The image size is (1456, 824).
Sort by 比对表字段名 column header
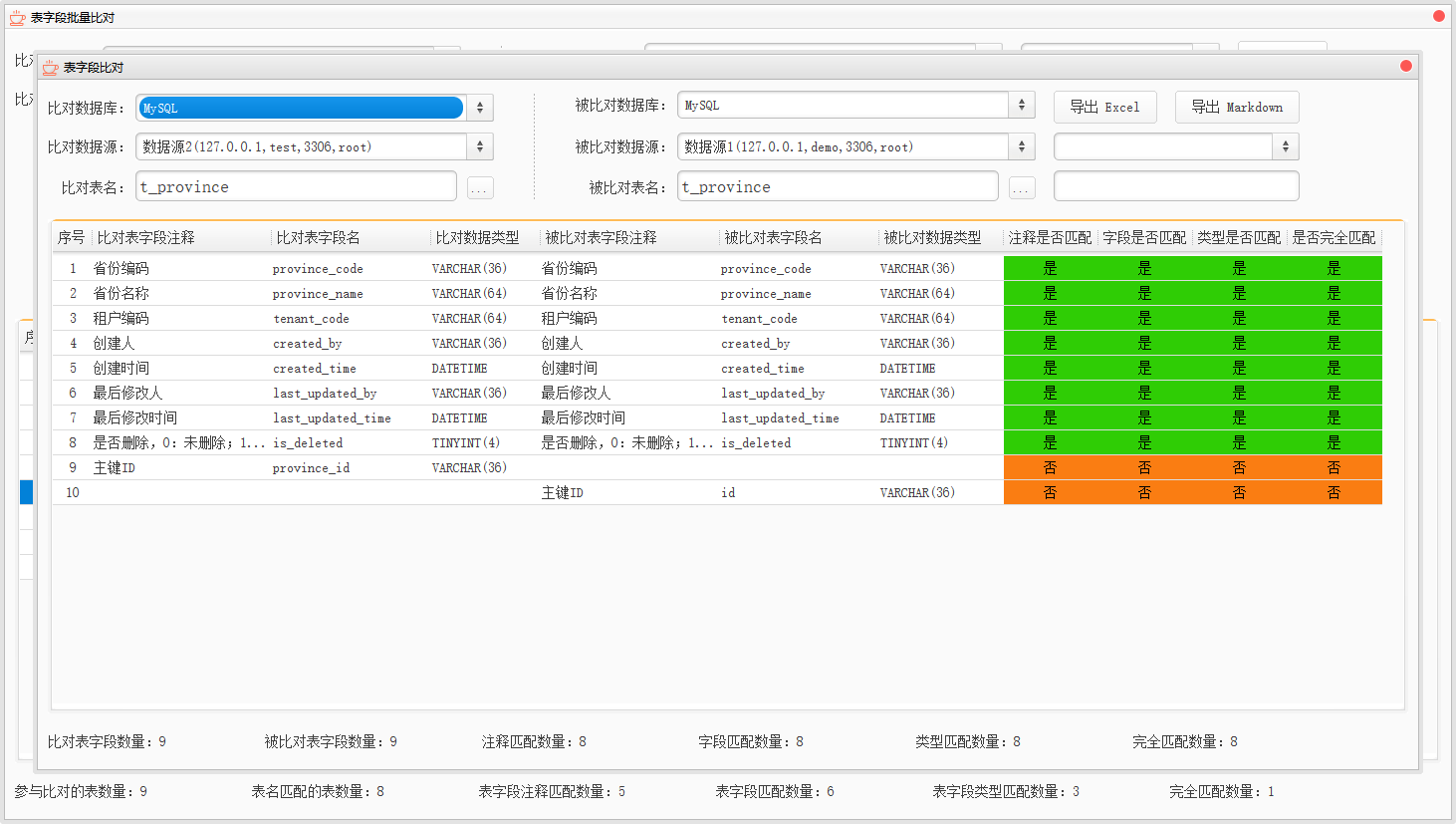coord(349,238)
